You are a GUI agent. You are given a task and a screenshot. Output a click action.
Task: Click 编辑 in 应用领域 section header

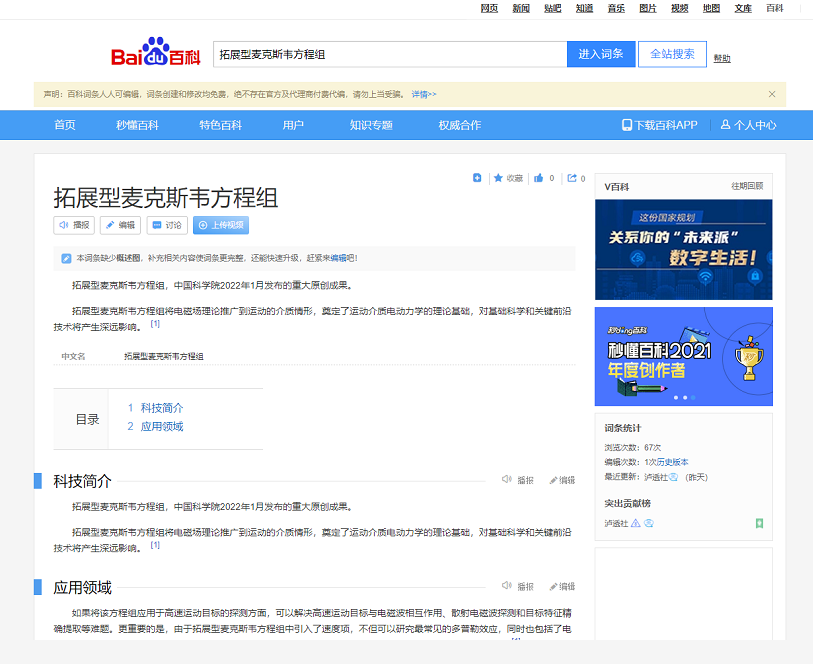tap(562, 586)
